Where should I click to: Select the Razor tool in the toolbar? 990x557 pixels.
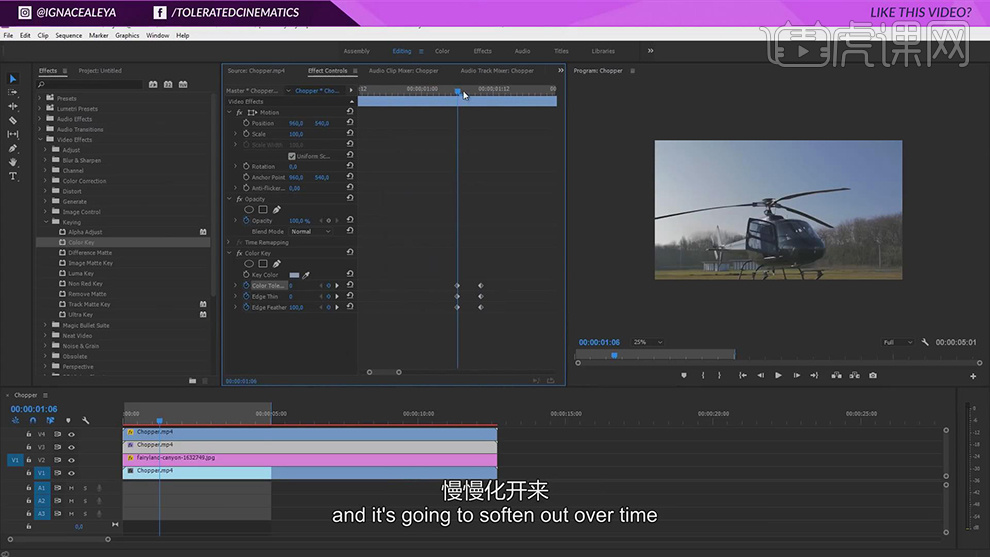13,120
